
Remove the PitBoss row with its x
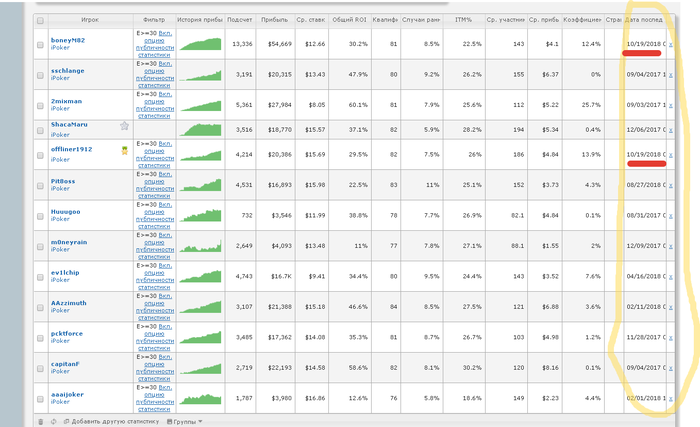point(671,185)
